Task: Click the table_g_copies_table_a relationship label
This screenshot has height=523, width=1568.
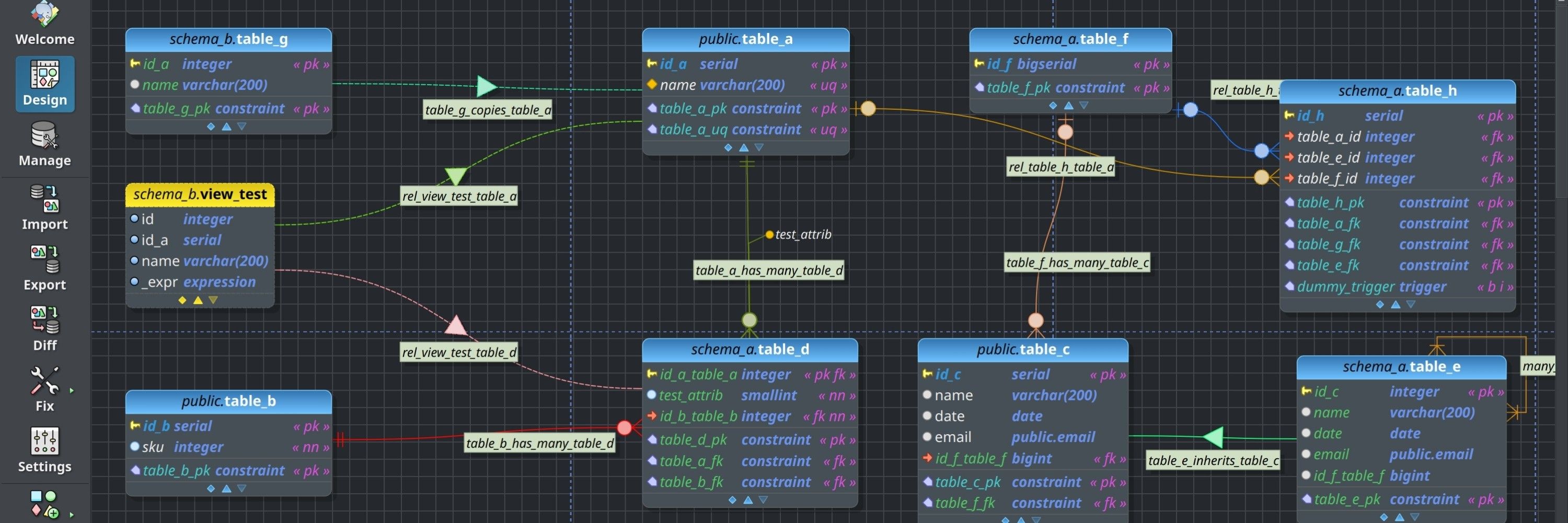Action: [x=488, y=110]
